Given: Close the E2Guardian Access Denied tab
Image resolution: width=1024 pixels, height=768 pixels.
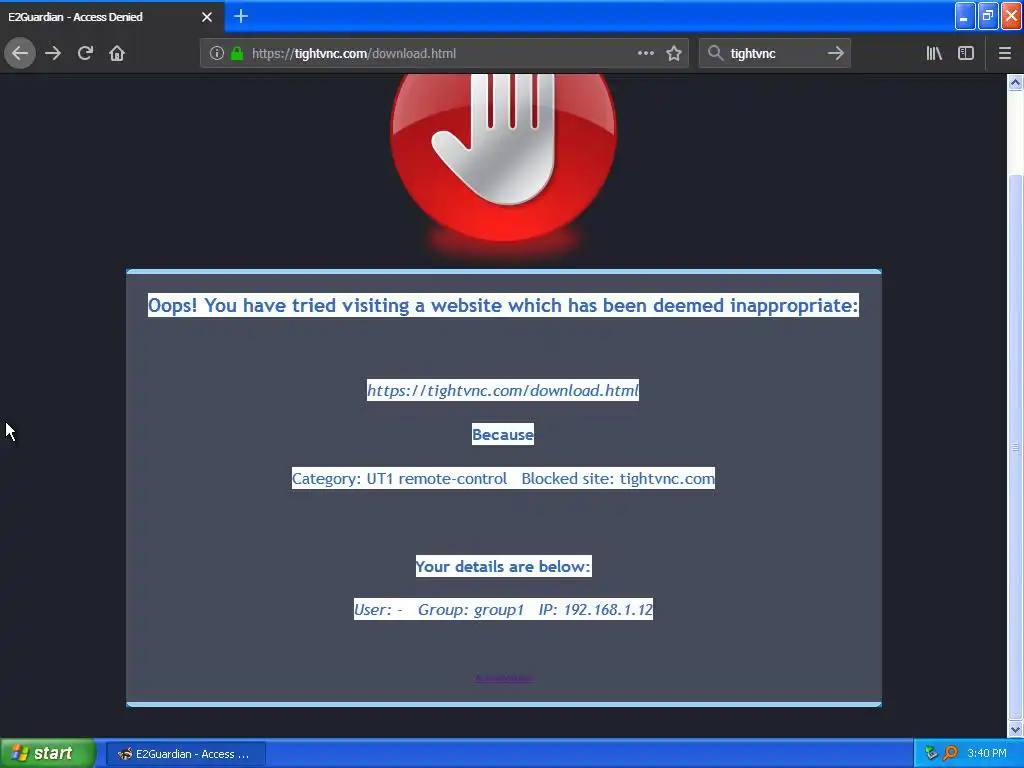Looking at the screenshot, I should pyautogui.click(x=207, y=17).
